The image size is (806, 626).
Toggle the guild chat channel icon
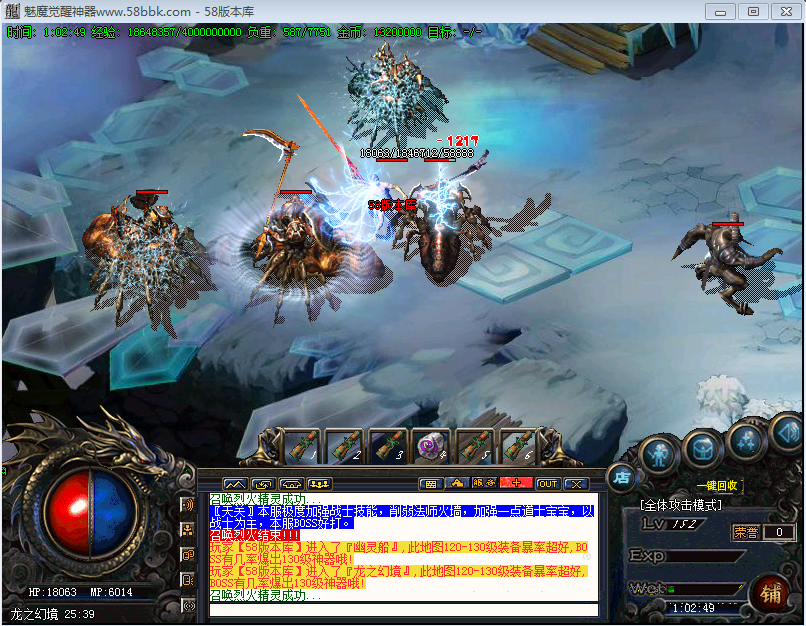click(188, 555)
